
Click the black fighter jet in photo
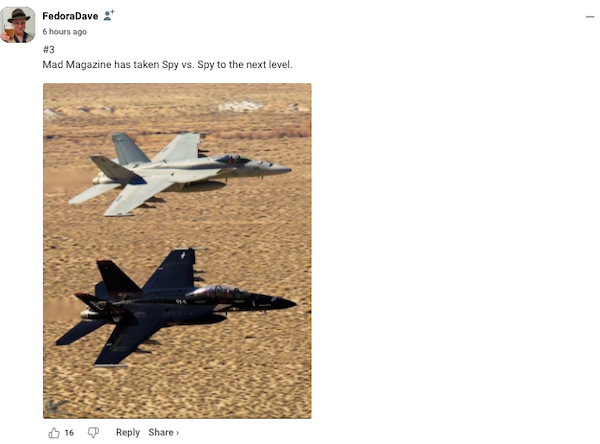[x=176, y=307]
